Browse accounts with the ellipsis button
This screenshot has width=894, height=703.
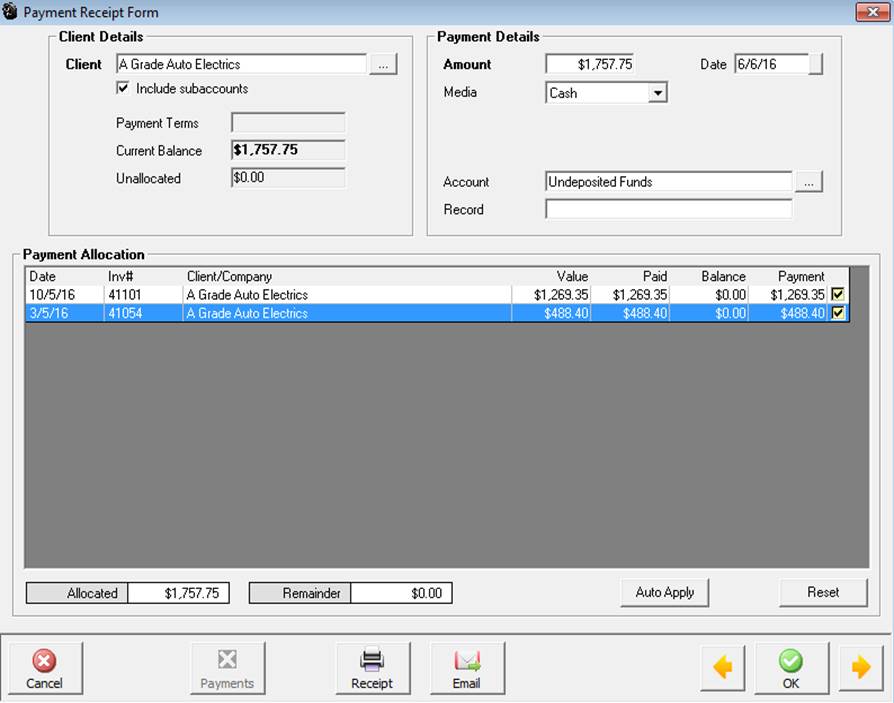[x=808, y=182]
